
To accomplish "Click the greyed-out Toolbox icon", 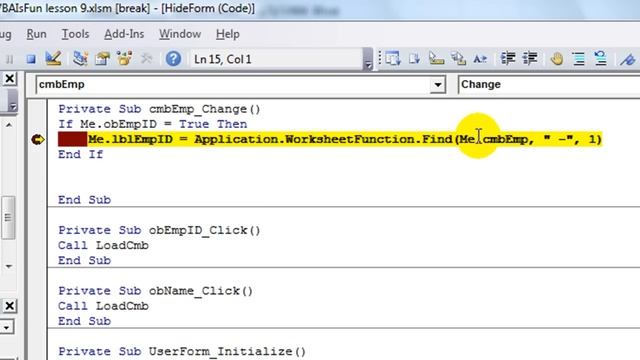I will (x=146, y=59).
